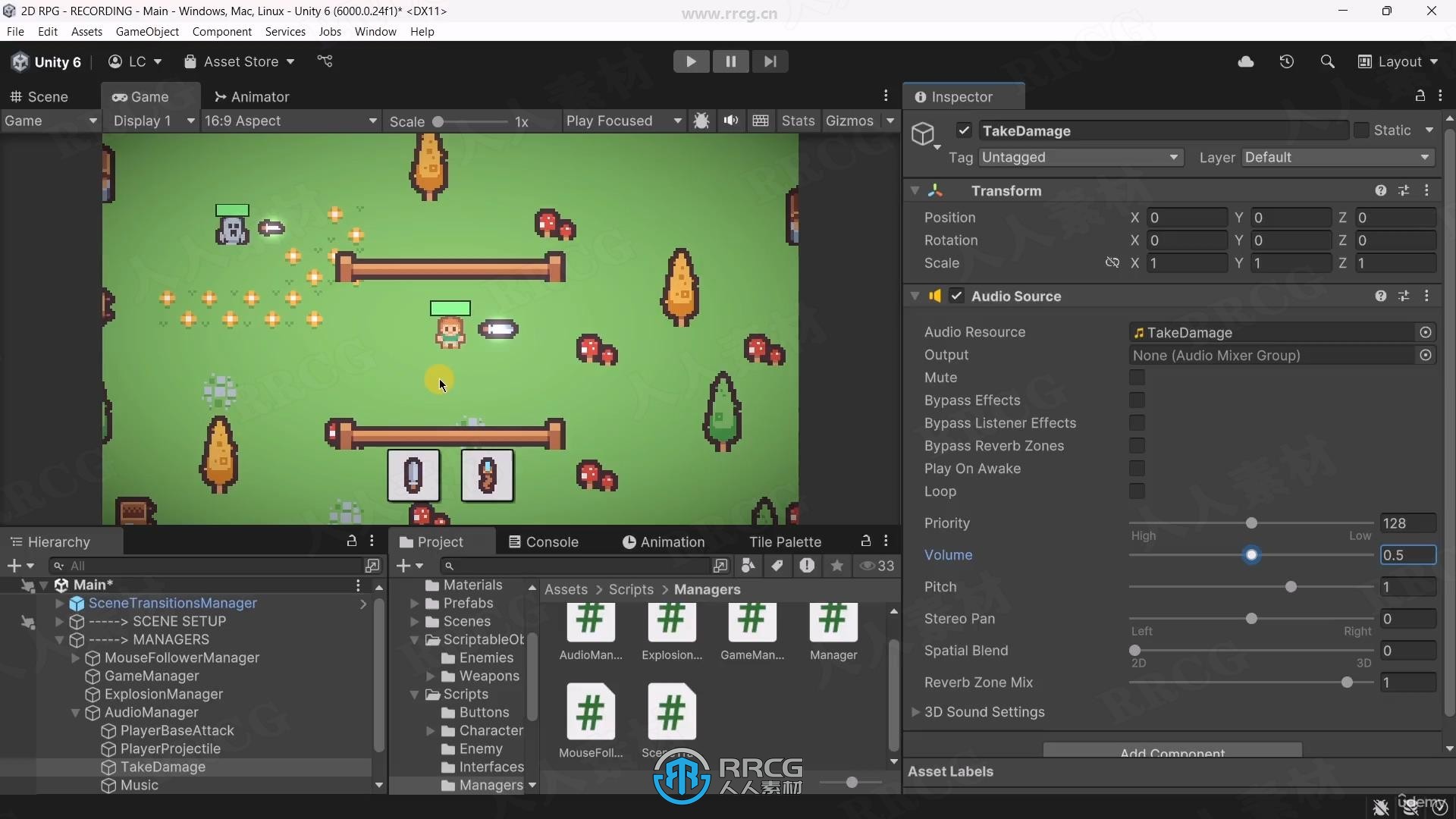Screen dimensions: 1456x819
Task: Toggle TakeDamage GameObject active checkbox
Action: point(964,130)
